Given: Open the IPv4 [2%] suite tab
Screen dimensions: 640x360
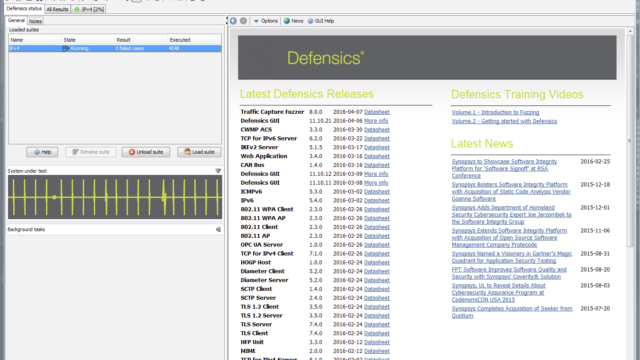Looking at the screenshot, I should [89, 9].
